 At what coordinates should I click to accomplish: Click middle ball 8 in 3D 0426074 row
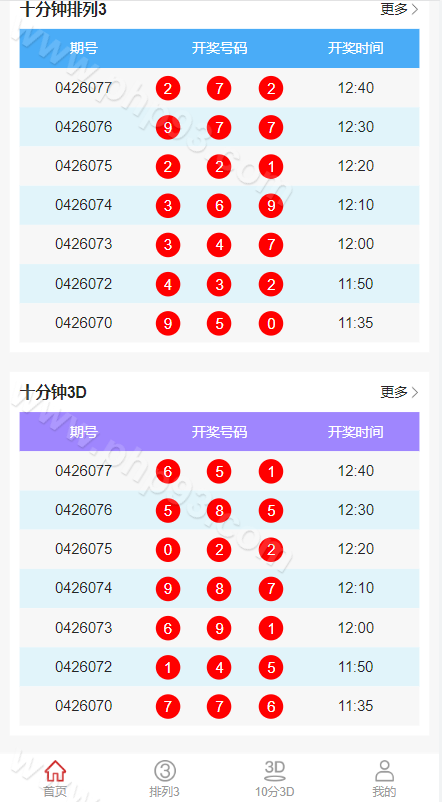click(x=219, y=589)
